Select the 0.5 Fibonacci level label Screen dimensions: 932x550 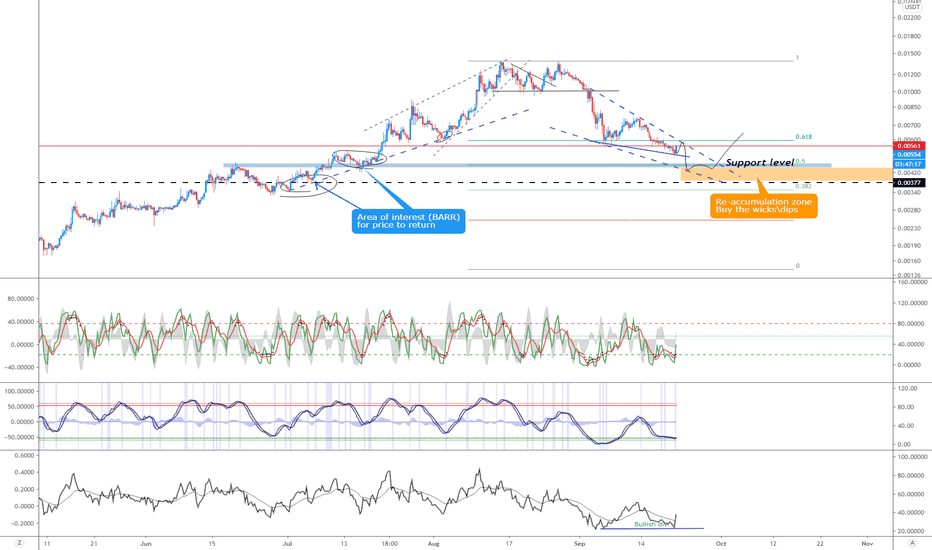coord(800,161)
